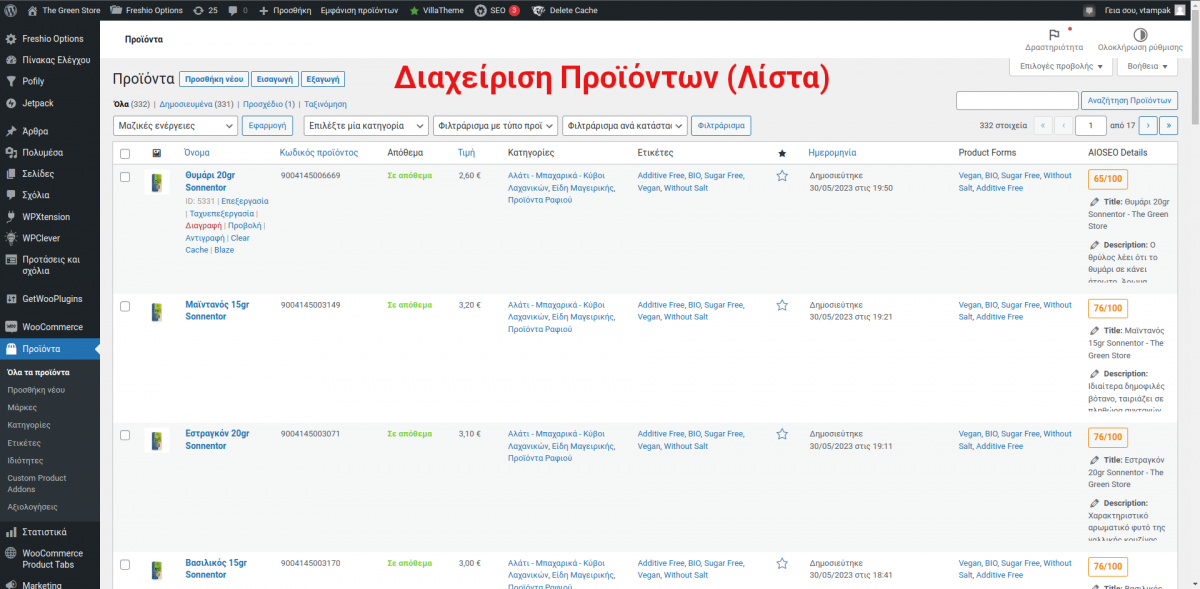Click the Εισαγωγή import button
1200x589 pixels.
pyautogui.click(x=275, y=79)
